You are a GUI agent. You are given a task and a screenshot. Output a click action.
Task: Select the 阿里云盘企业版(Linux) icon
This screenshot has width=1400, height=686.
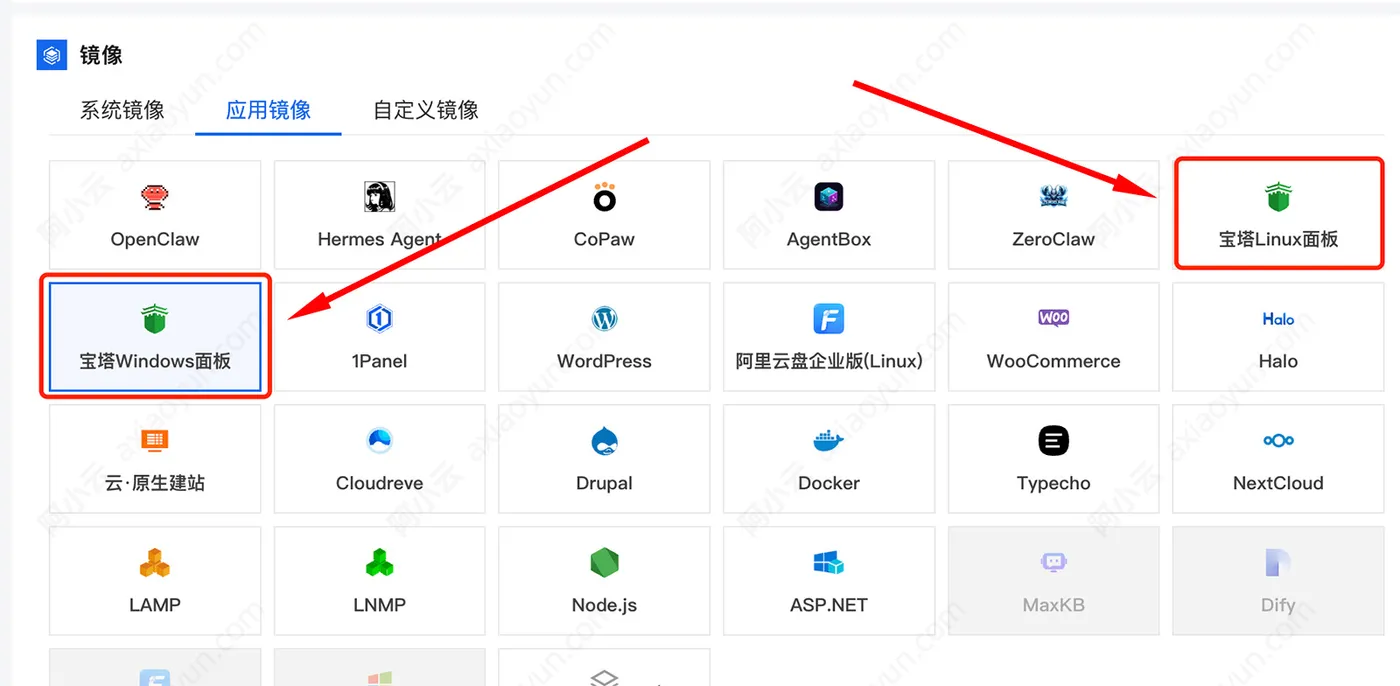pyautogui.click(x=829, y=319)
